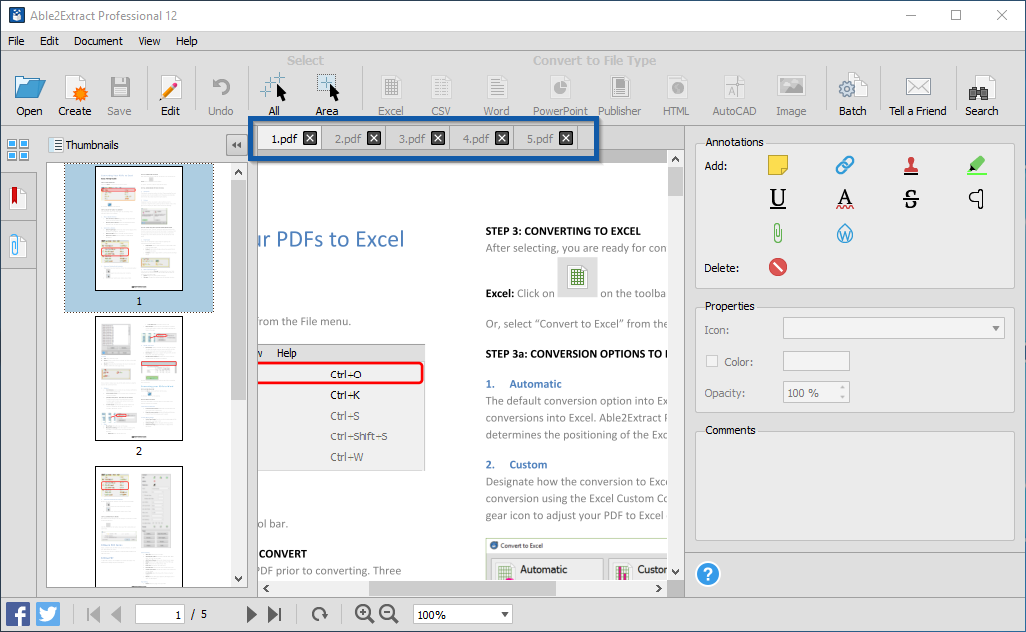The width and height of the screenshot is (1026, 632).
Task: Click the Color swatch box
Action: point(816,360)
